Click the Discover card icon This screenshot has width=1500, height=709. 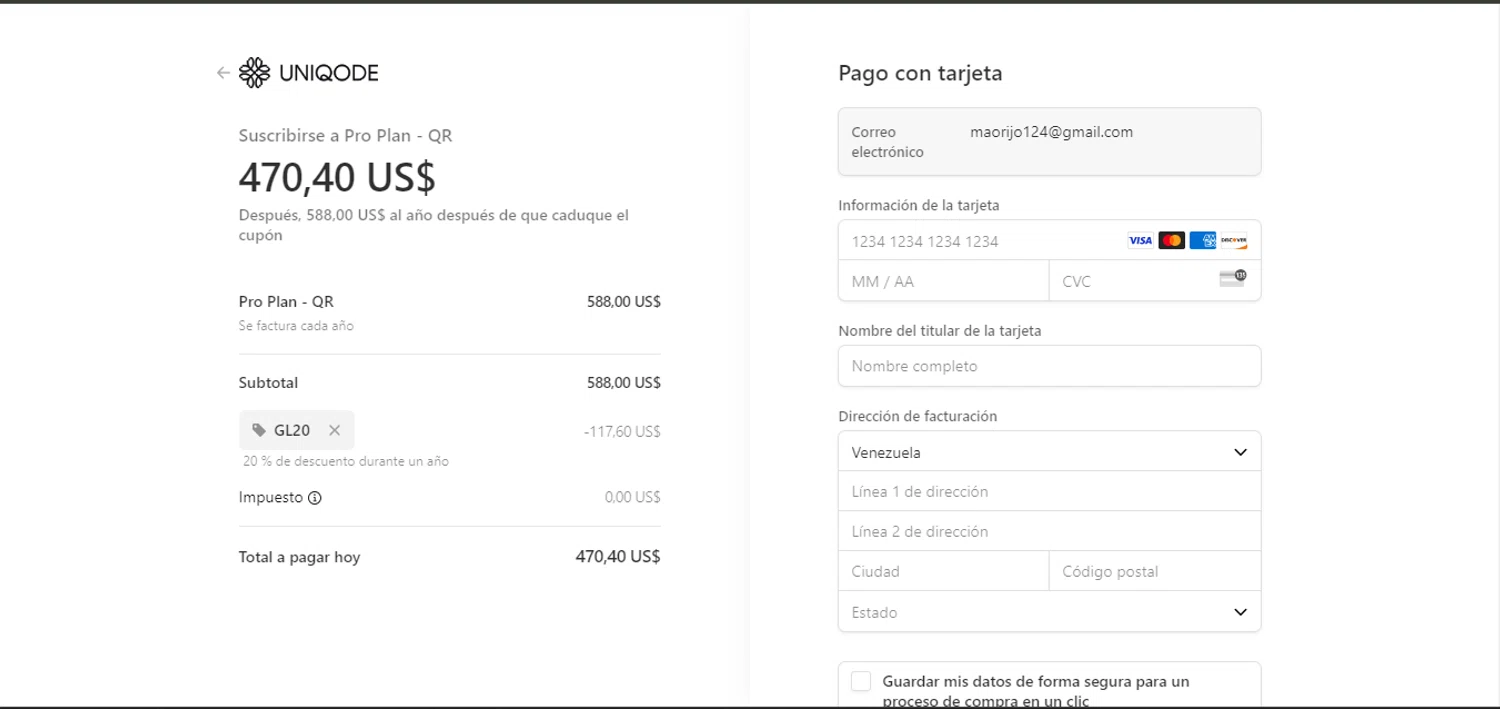pyautogui.click(x=1234, y=241)
